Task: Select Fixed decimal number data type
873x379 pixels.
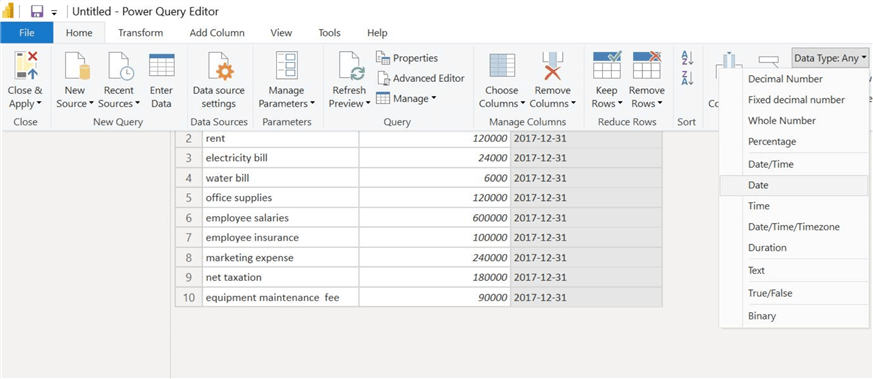Action: point(793,100)
